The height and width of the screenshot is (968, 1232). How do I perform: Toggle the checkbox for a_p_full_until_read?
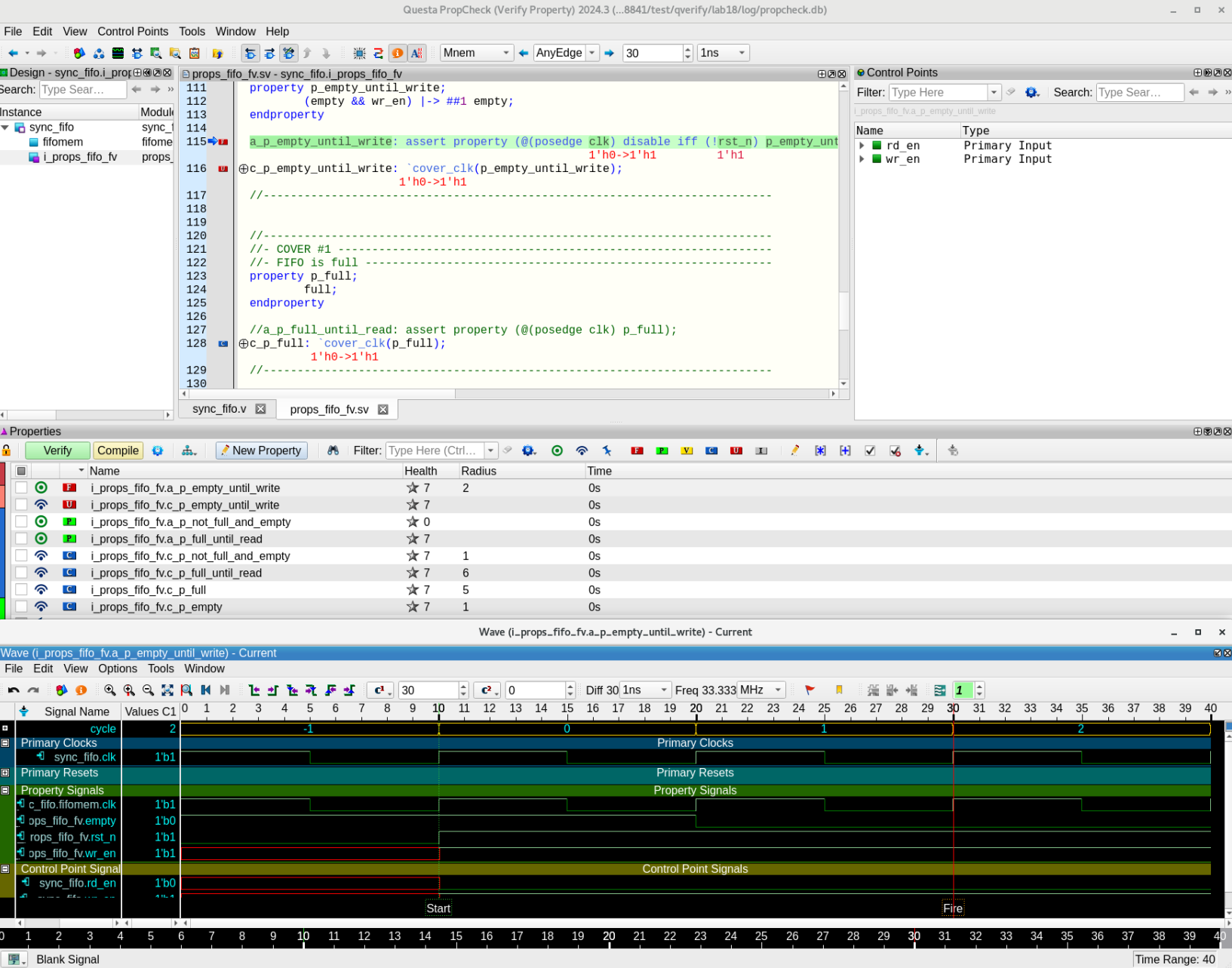(x=21, y=539)
